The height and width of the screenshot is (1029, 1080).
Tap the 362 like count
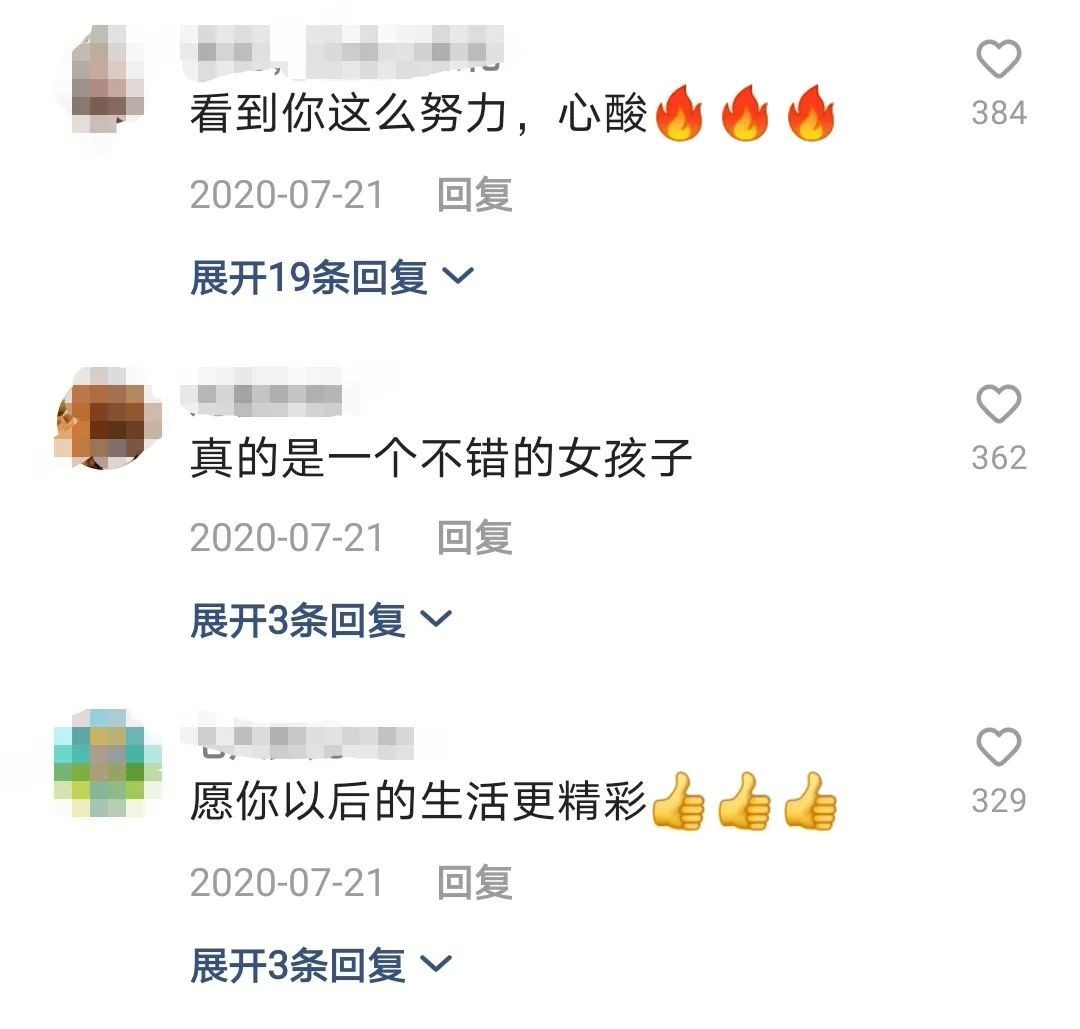point(999,457)
